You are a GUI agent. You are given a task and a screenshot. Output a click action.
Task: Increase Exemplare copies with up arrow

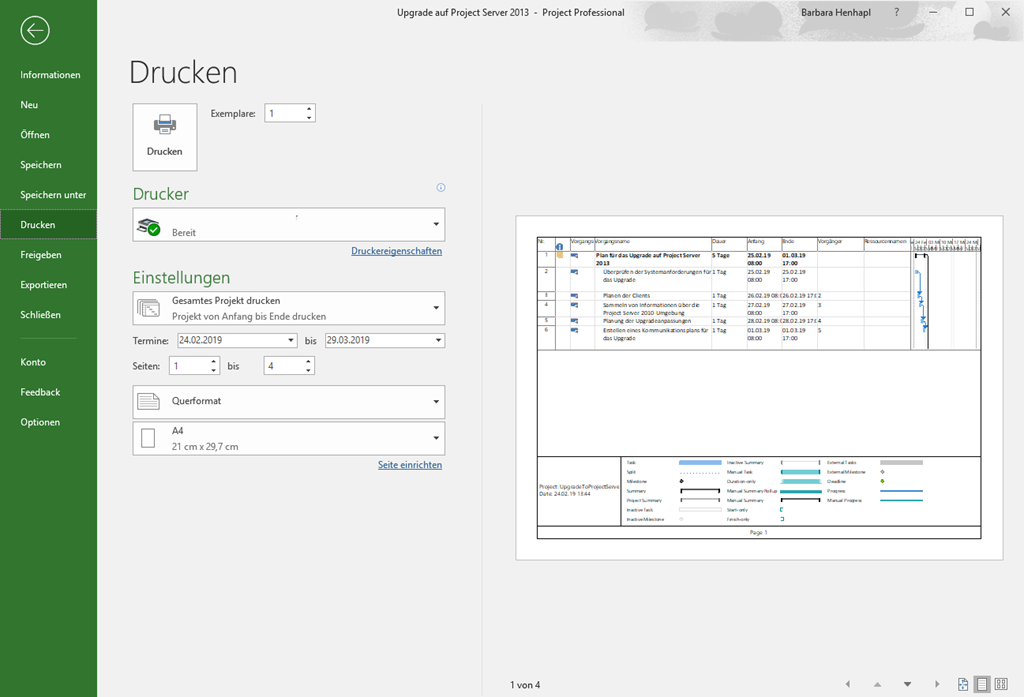tap(309, 109)
